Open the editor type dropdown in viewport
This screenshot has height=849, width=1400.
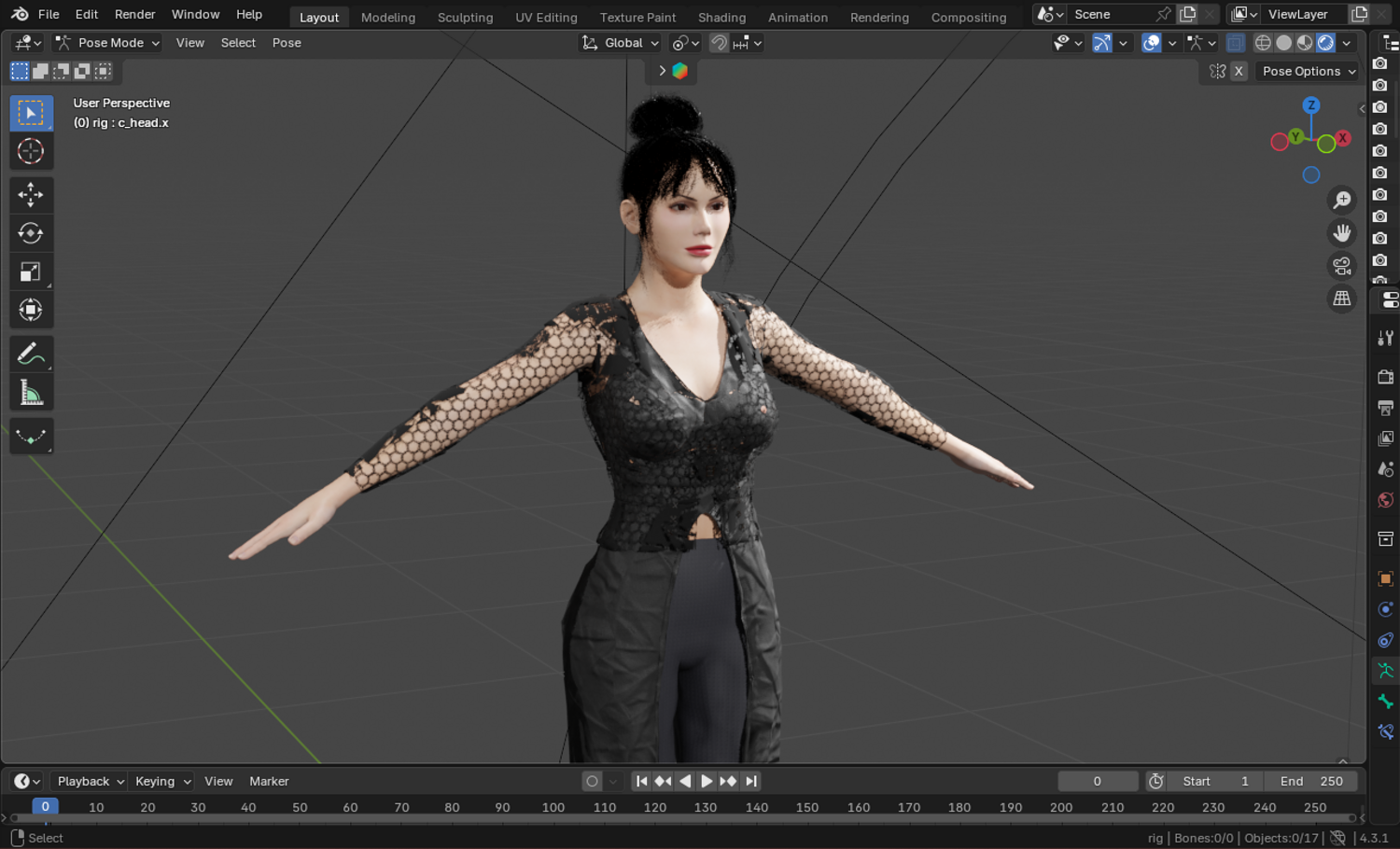click(x=28, y=43)
